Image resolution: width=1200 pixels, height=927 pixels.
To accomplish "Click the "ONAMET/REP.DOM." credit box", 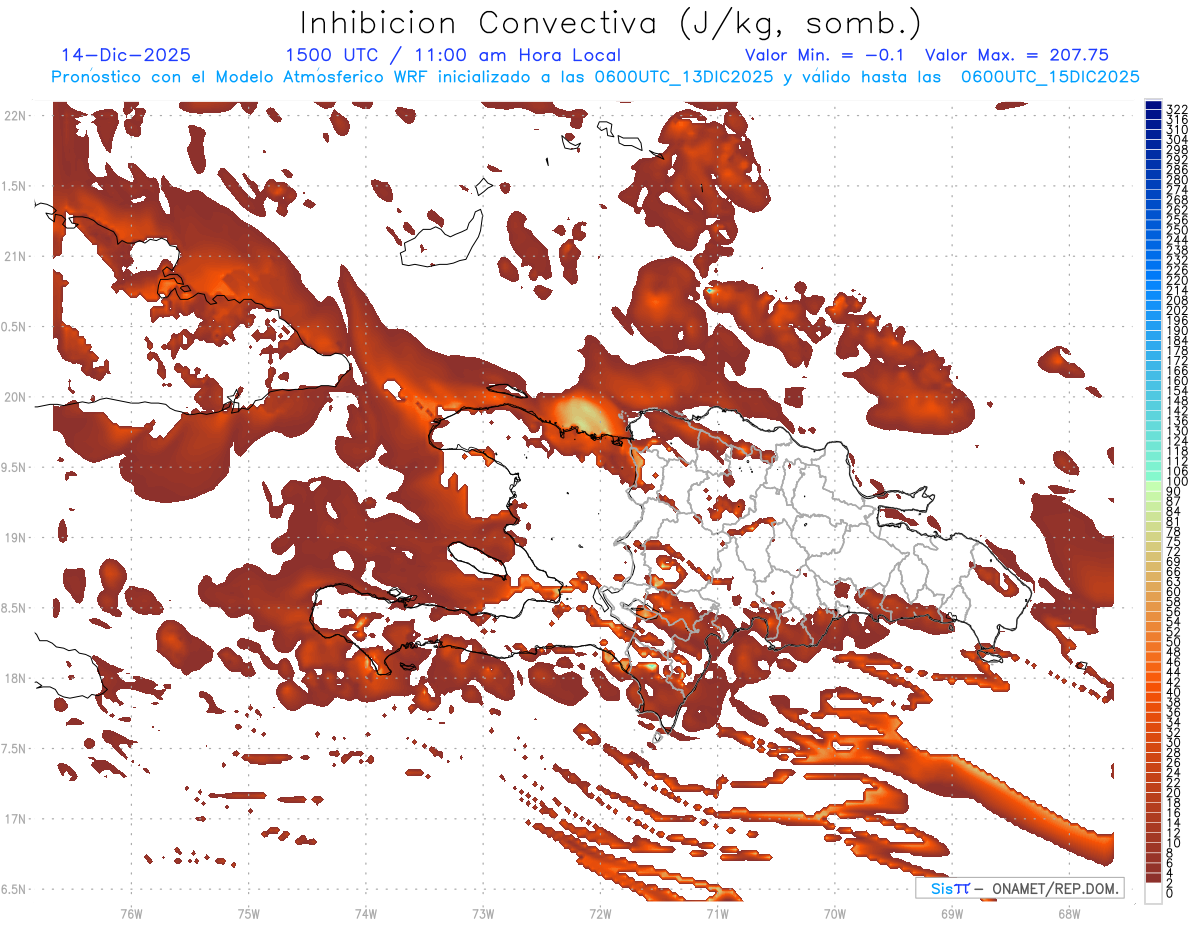I will [1019, 888].
